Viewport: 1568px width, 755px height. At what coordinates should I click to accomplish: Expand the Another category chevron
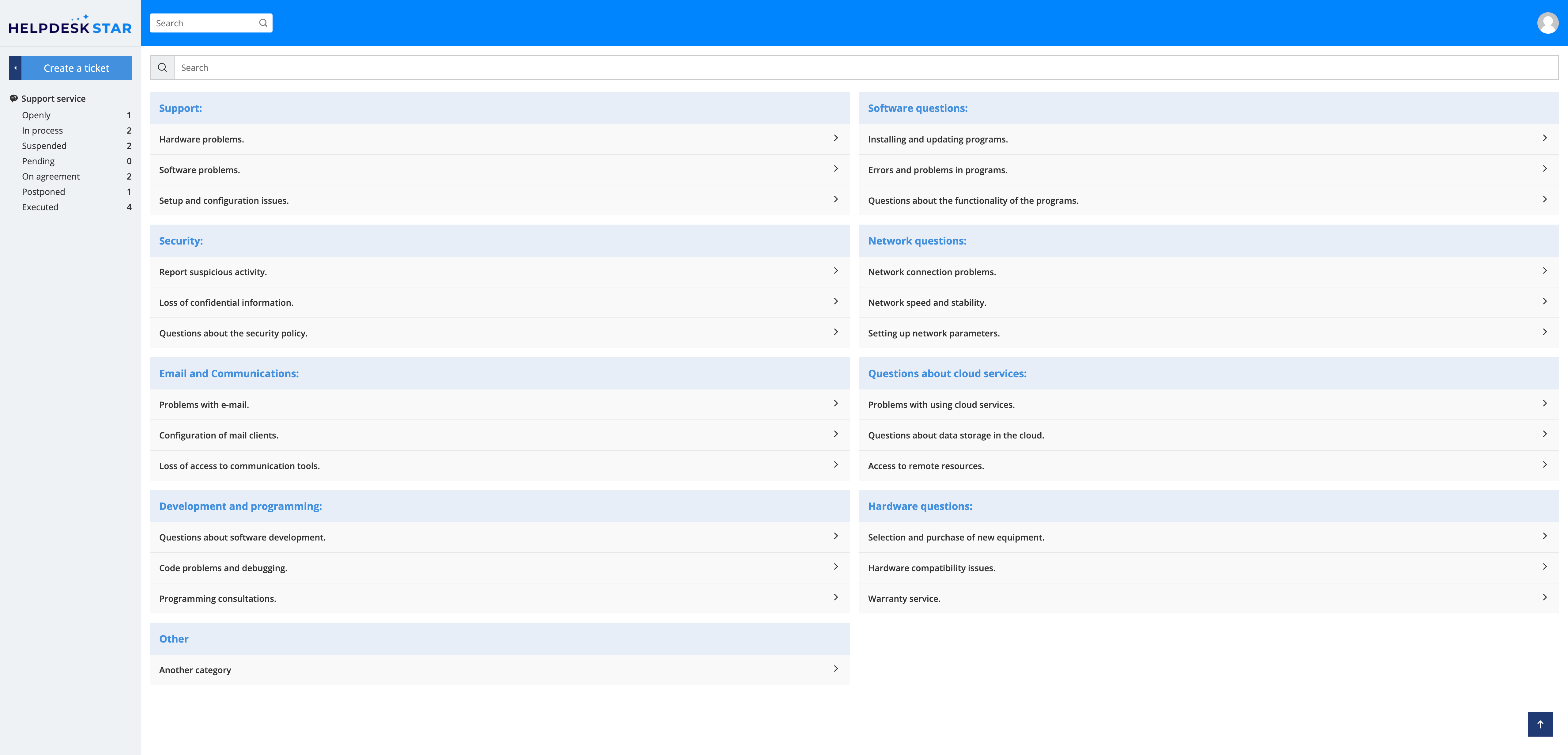coord(835,669)
